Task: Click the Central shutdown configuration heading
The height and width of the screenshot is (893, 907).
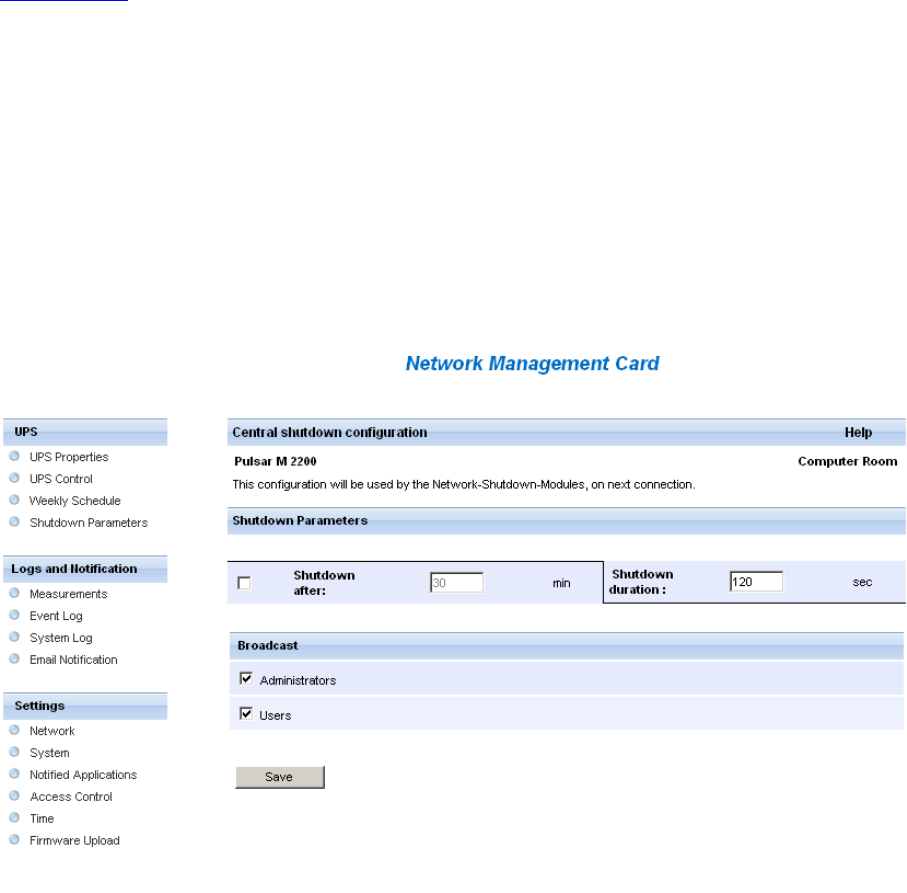Action: click(x=330, y=433)
